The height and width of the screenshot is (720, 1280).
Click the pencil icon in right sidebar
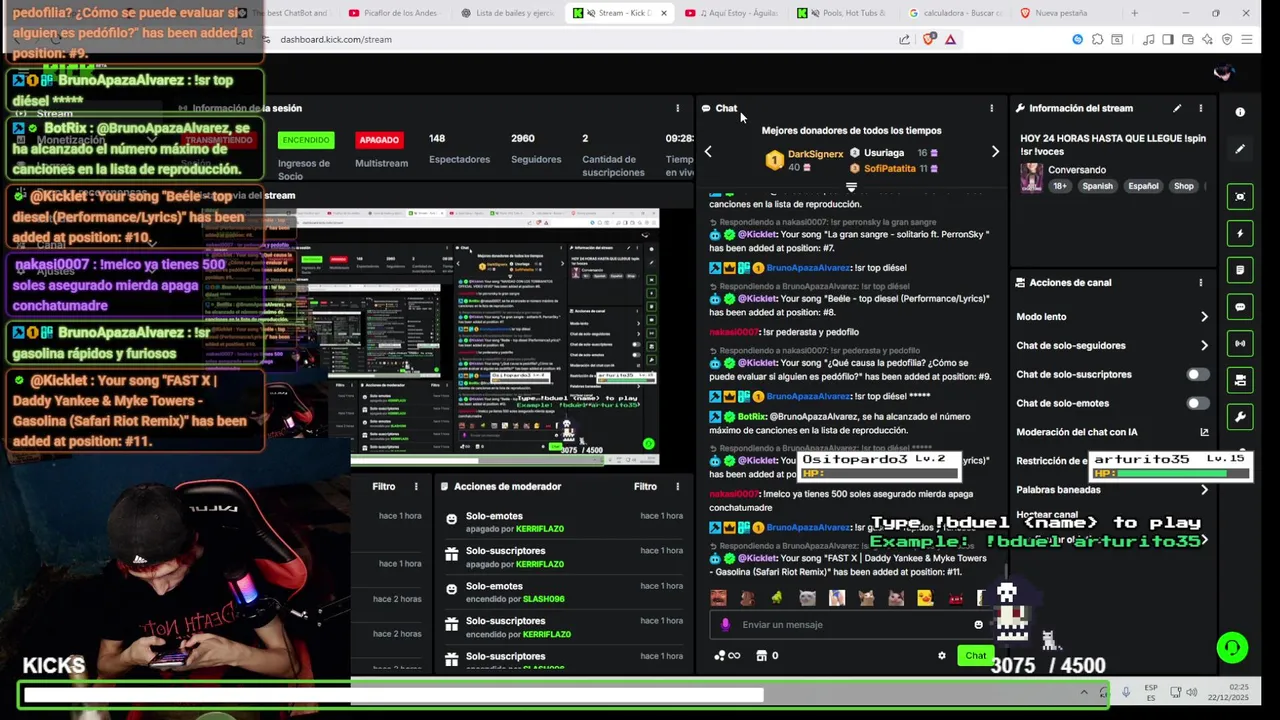1240,149
